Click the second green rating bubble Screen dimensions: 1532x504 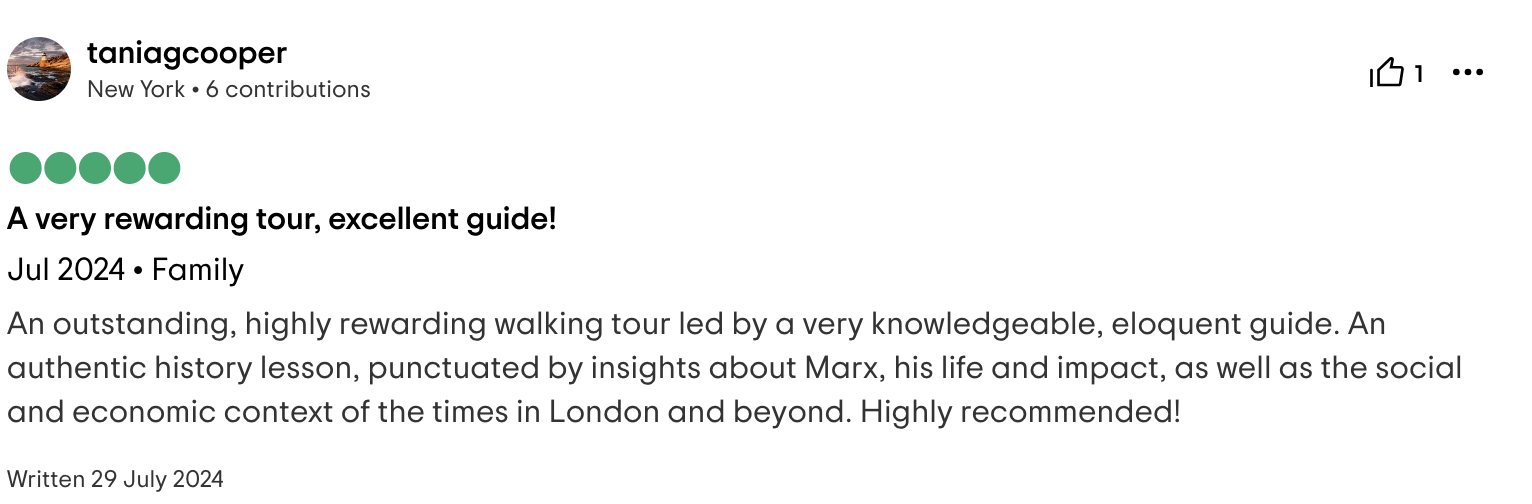tap(61, 168)
